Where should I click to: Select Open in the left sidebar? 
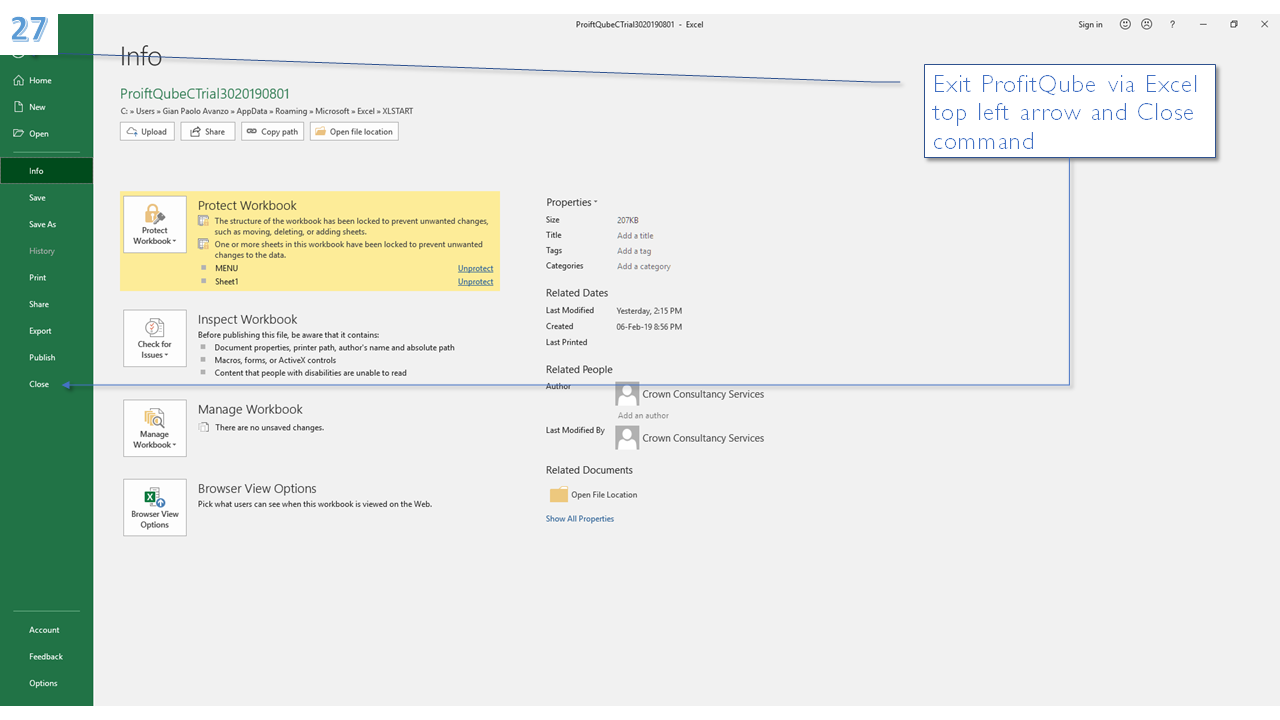38,133
